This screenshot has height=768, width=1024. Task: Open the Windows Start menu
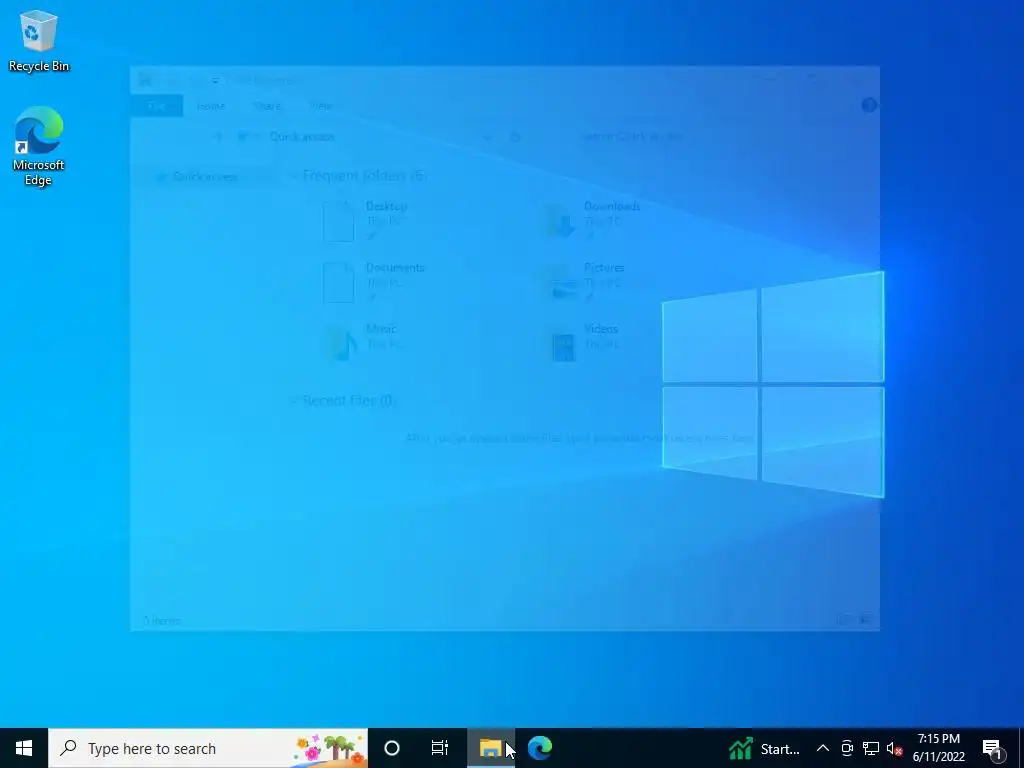click(24, 748)
